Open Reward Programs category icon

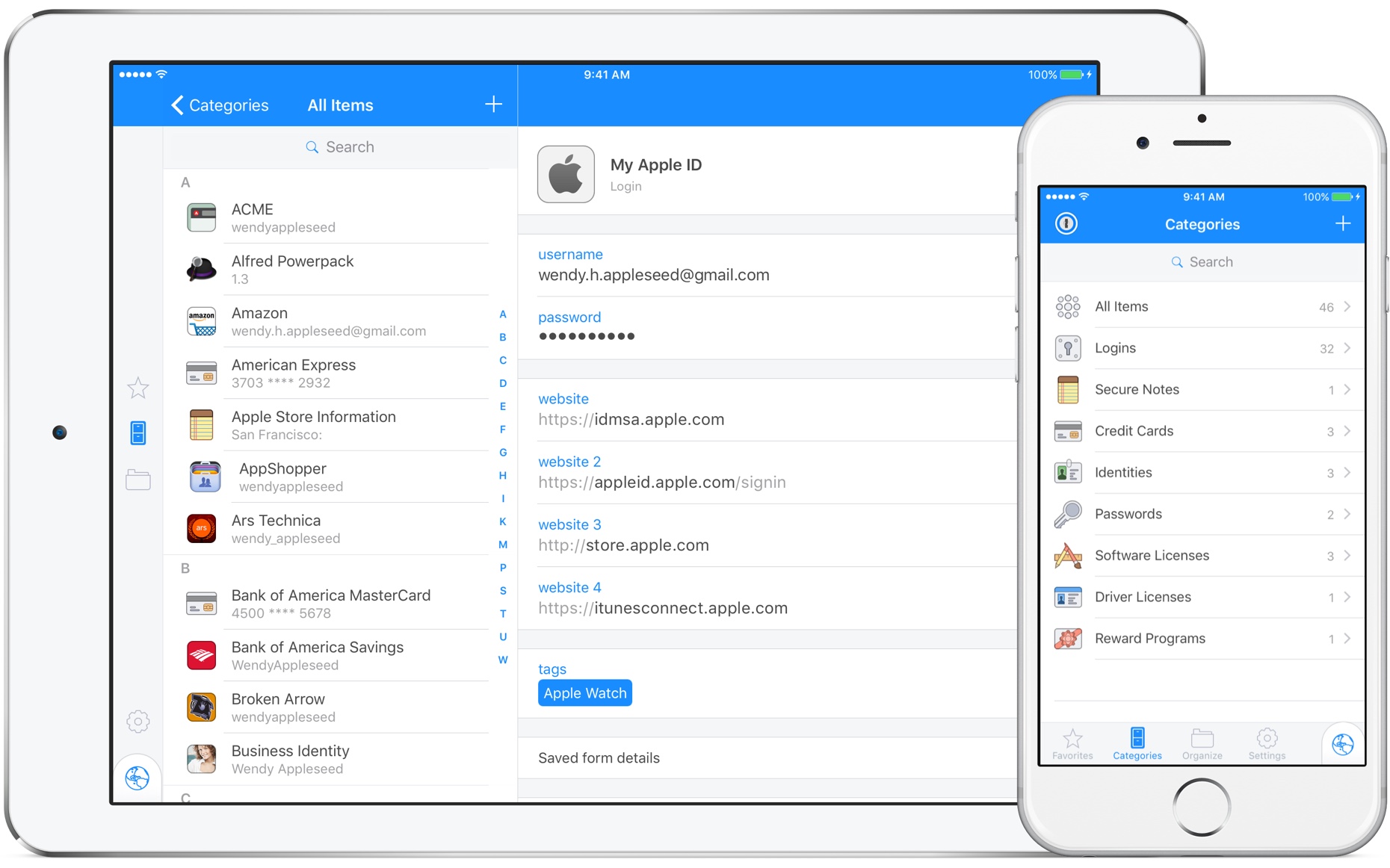(1068, 639)
